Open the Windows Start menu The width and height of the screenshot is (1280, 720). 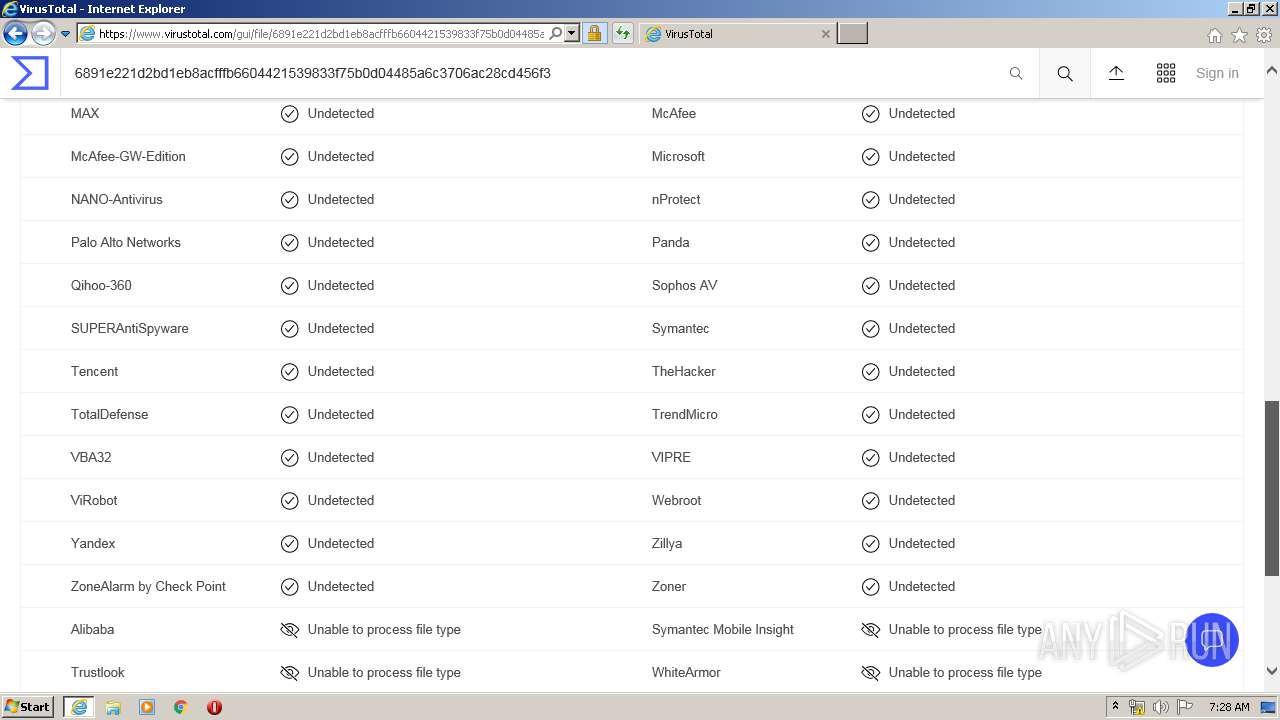pyautogui.click(x=29, y=707)
